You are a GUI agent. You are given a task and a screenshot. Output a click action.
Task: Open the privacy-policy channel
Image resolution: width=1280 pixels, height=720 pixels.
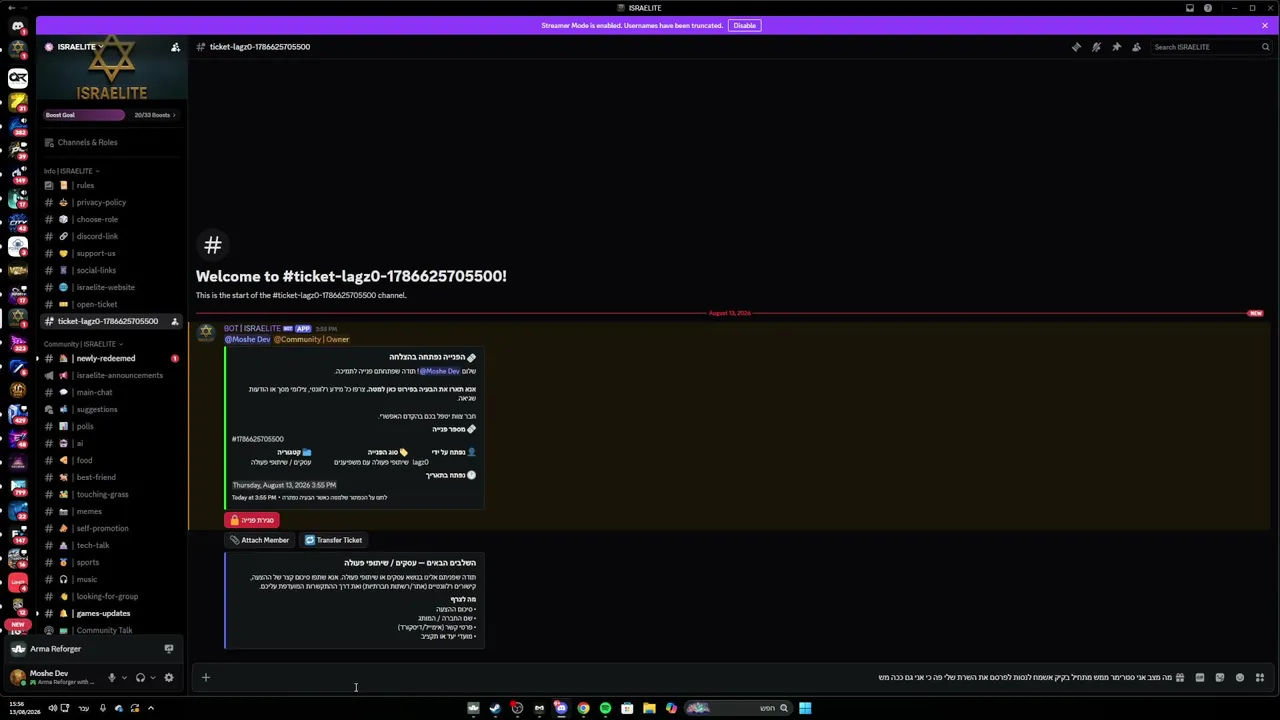tap(111, 202)
